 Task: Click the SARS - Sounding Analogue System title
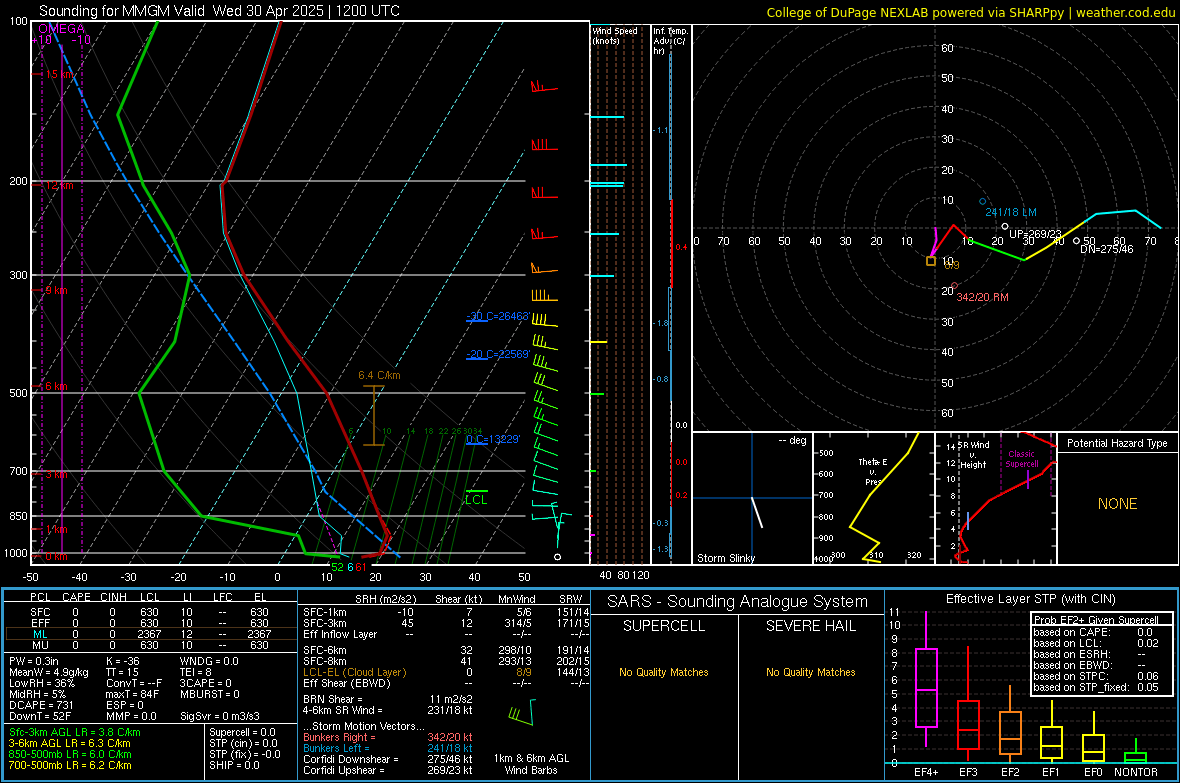tap(737, 602)
